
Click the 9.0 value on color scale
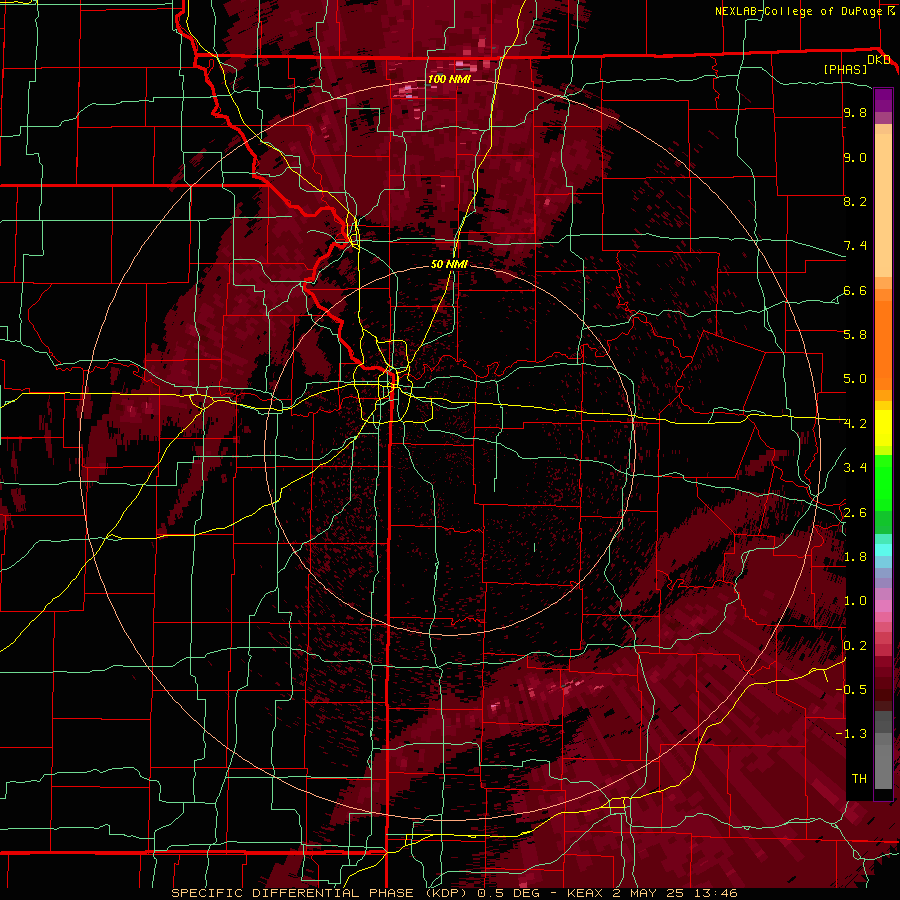(x=855, y=157)
